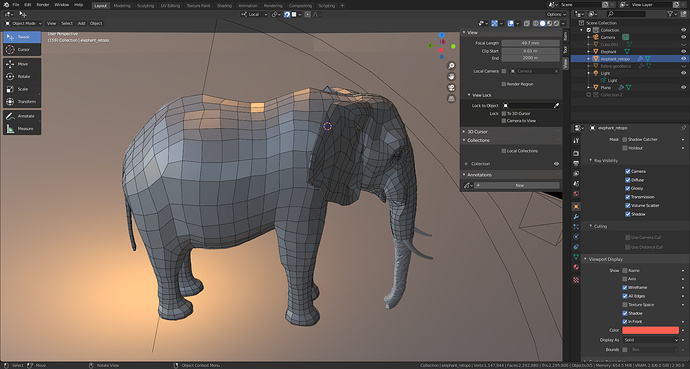Screen dimensions: 690x369
Task: Open the Modifier properties wrench tab
Action: (x=576, y=217)
